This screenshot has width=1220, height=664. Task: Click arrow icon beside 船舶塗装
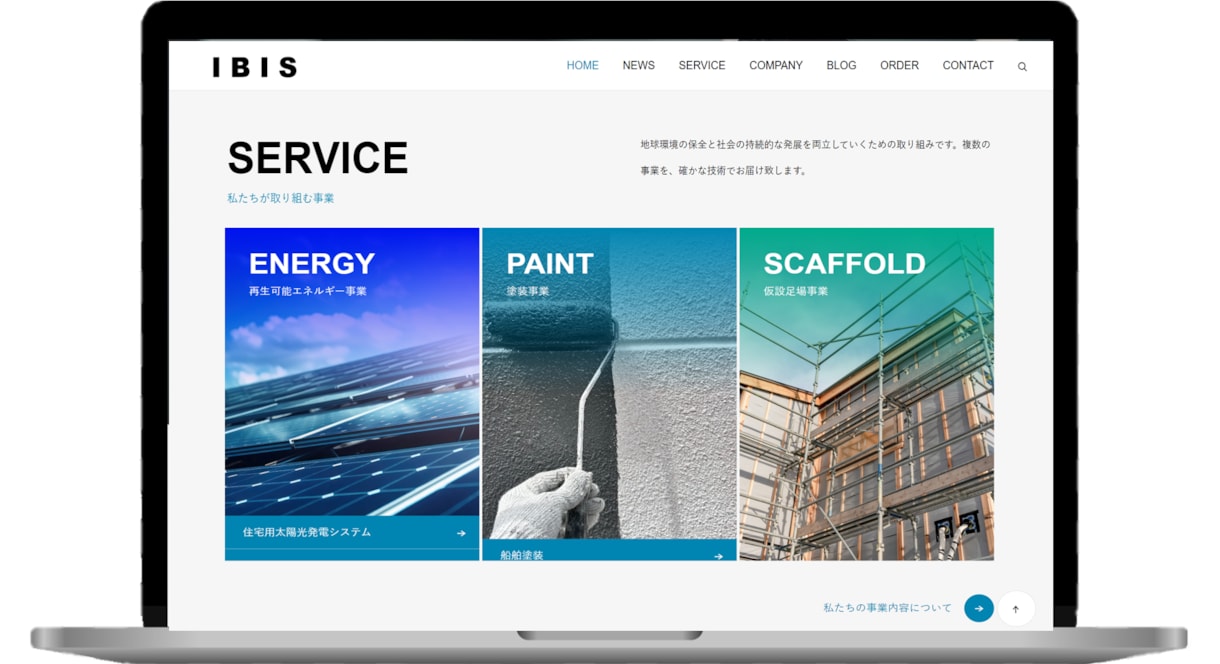(x=718, y=556)
